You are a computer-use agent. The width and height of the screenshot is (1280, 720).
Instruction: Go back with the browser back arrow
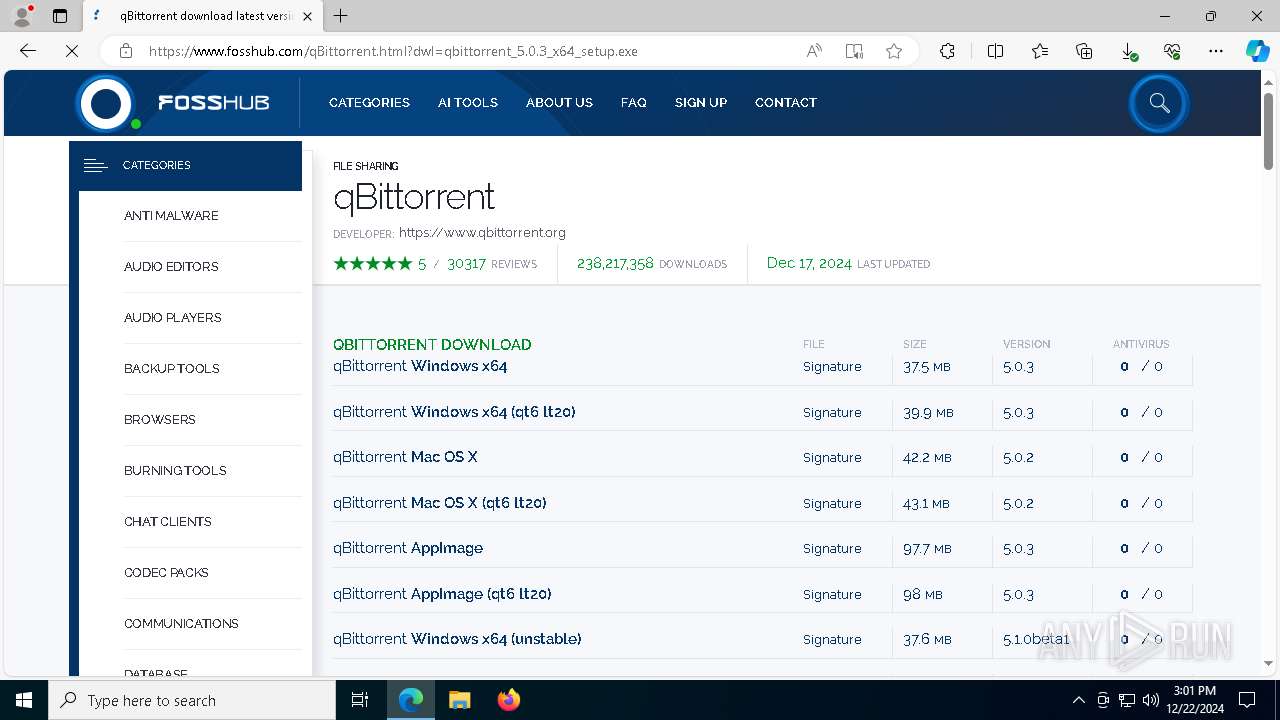click(x=28, y=51)
